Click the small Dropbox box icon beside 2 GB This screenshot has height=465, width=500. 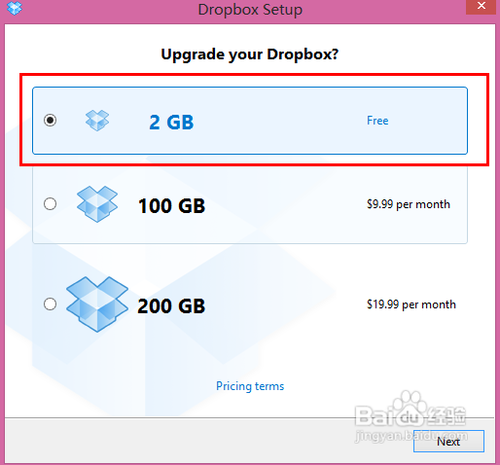pyautogui.click(x=97, y=120)
